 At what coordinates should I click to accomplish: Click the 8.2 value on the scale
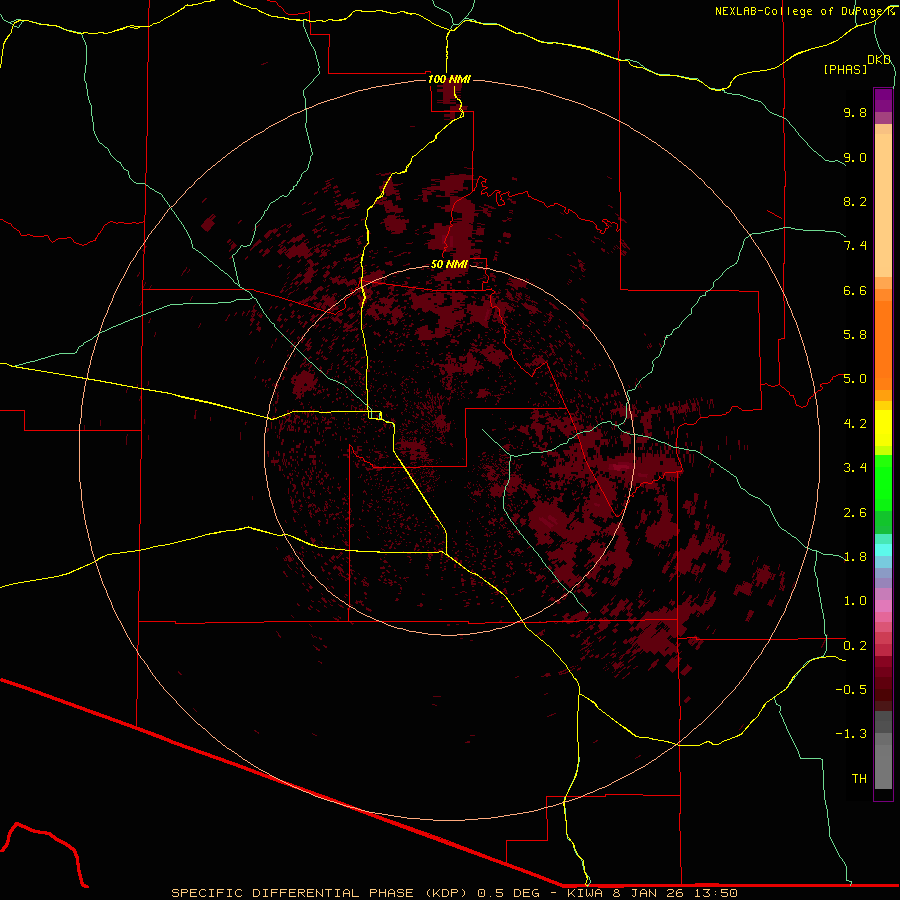tap(855, 201)
